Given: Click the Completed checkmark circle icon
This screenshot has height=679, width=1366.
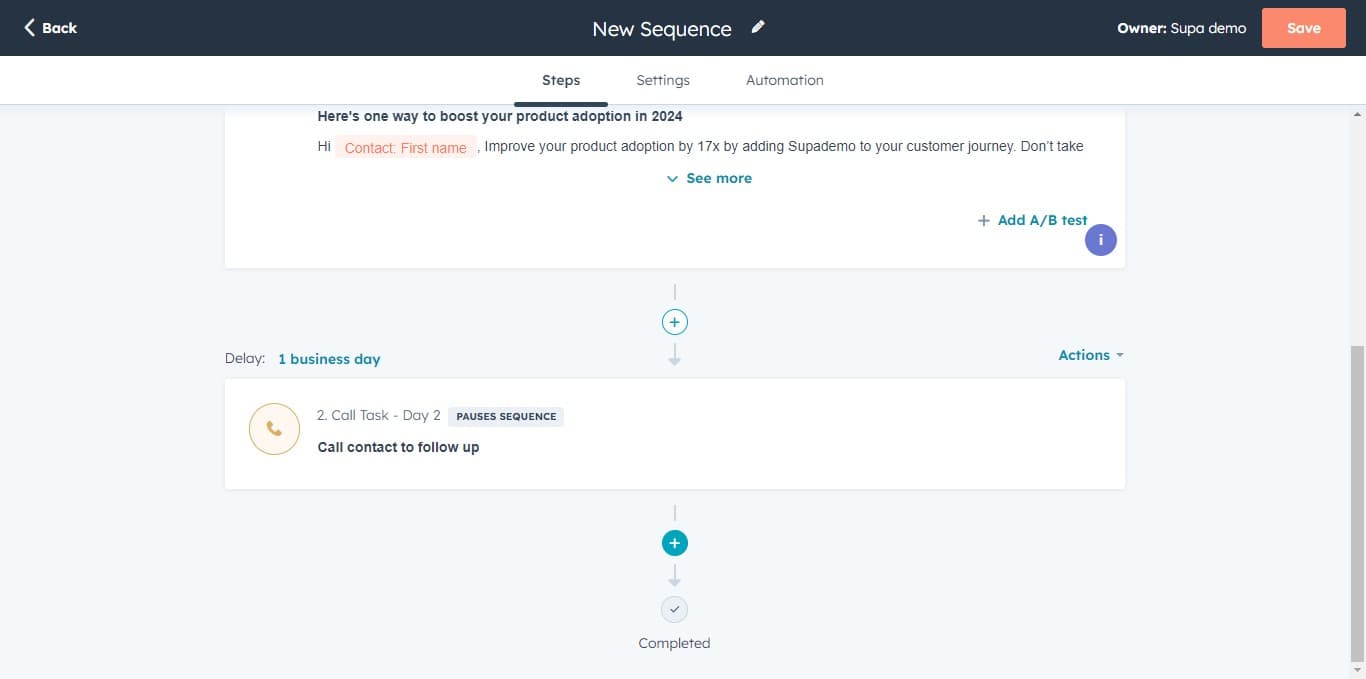Looking at the screenshot, I should click(x=675, y=609).
